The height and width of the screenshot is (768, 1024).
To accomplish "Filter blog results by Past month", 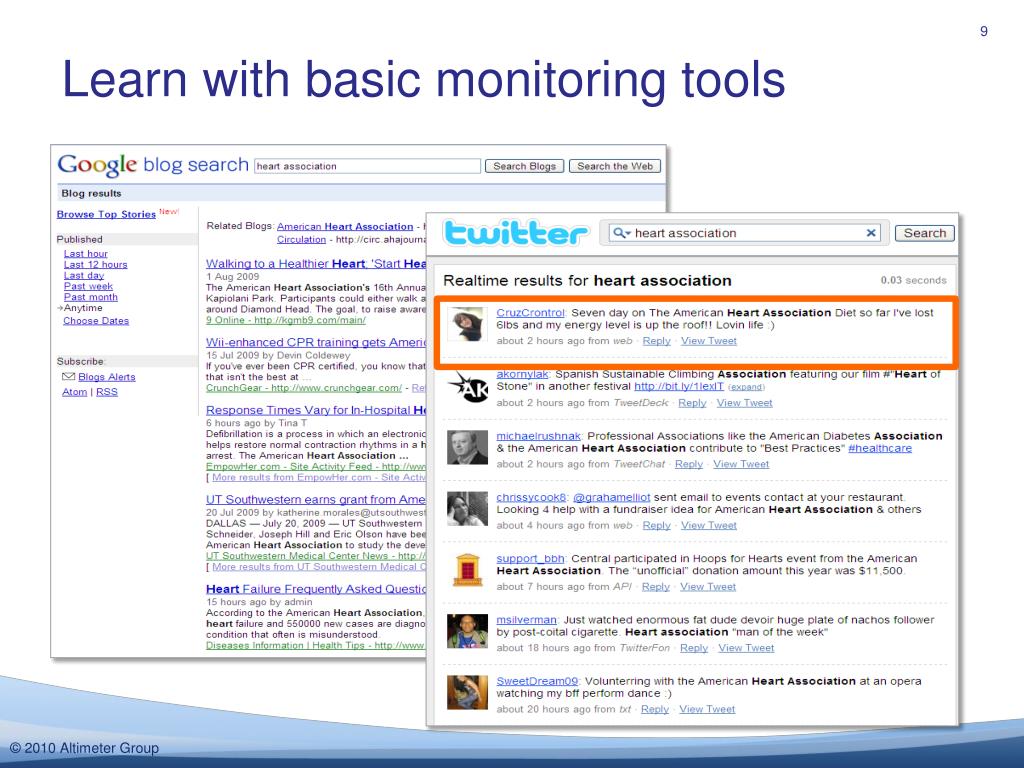I will point(91,297).
